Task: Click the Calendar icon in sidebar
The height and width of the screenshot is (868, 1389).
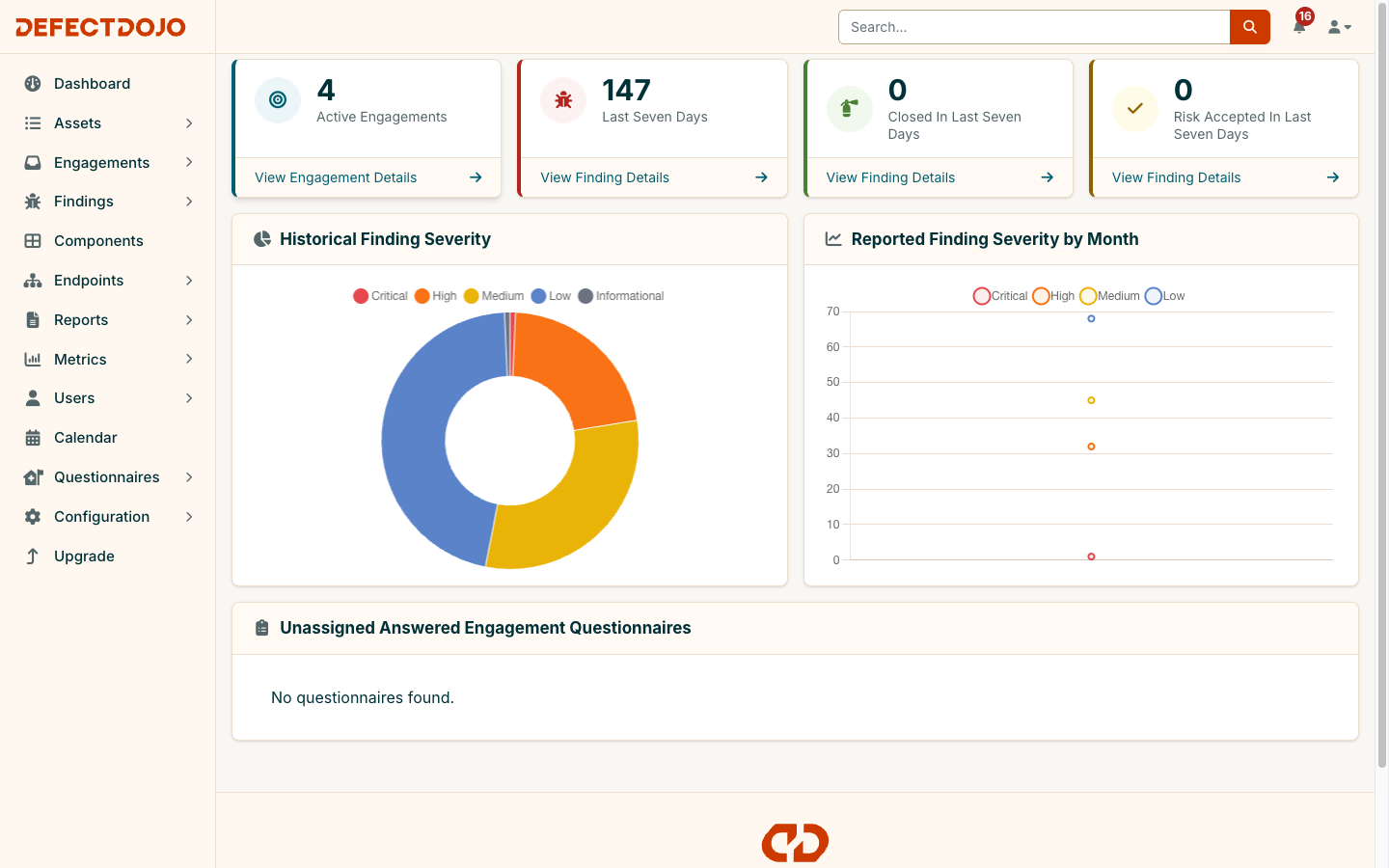Action: (x=33, y=438)
